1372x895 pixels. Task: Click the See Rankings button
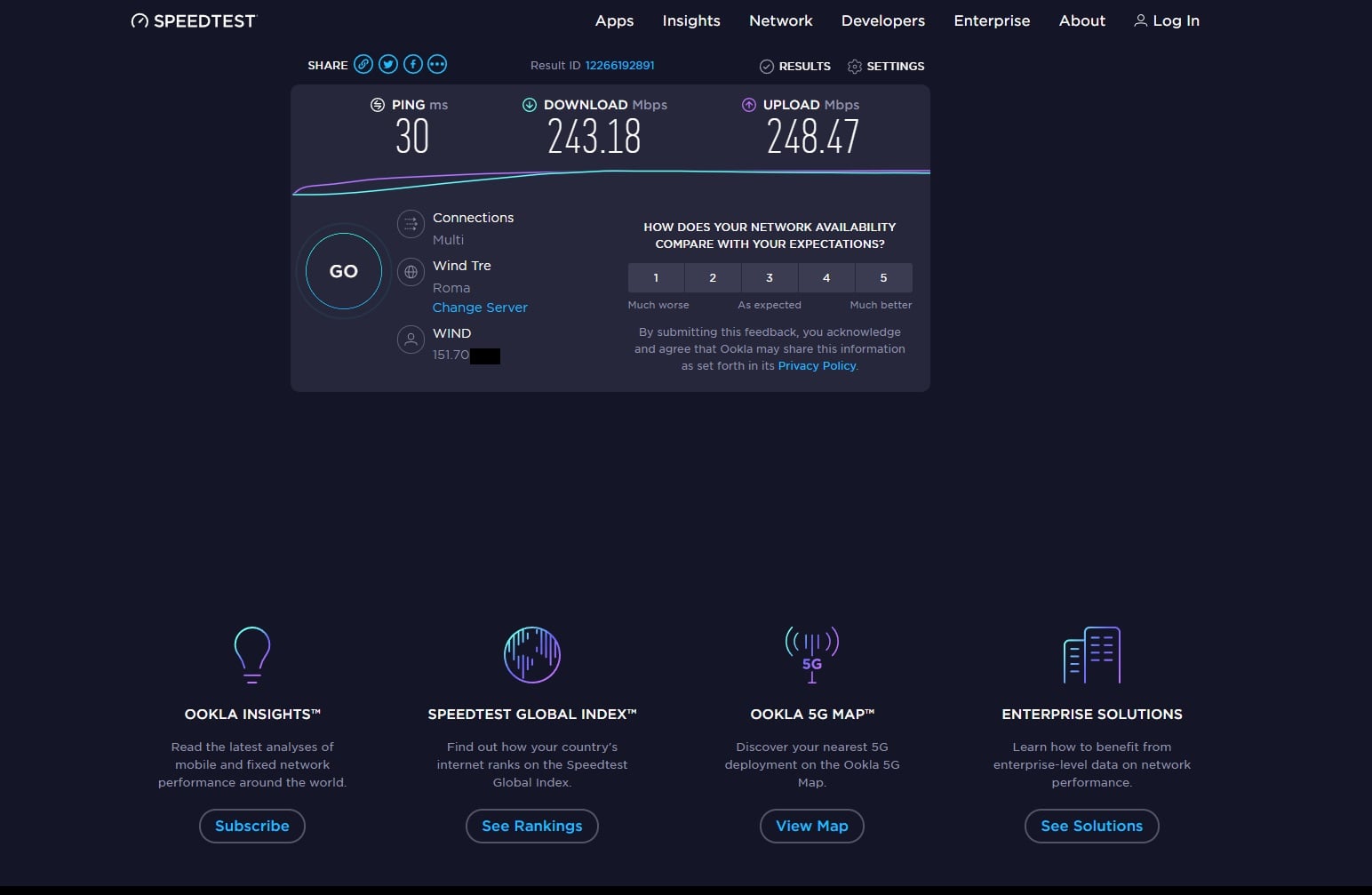point(532,826)
